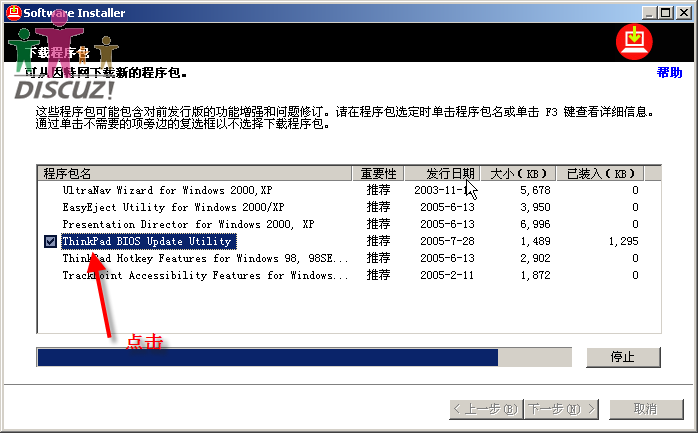
Task: Sort the list by the 重要性 column header
Action: point(380,173)
